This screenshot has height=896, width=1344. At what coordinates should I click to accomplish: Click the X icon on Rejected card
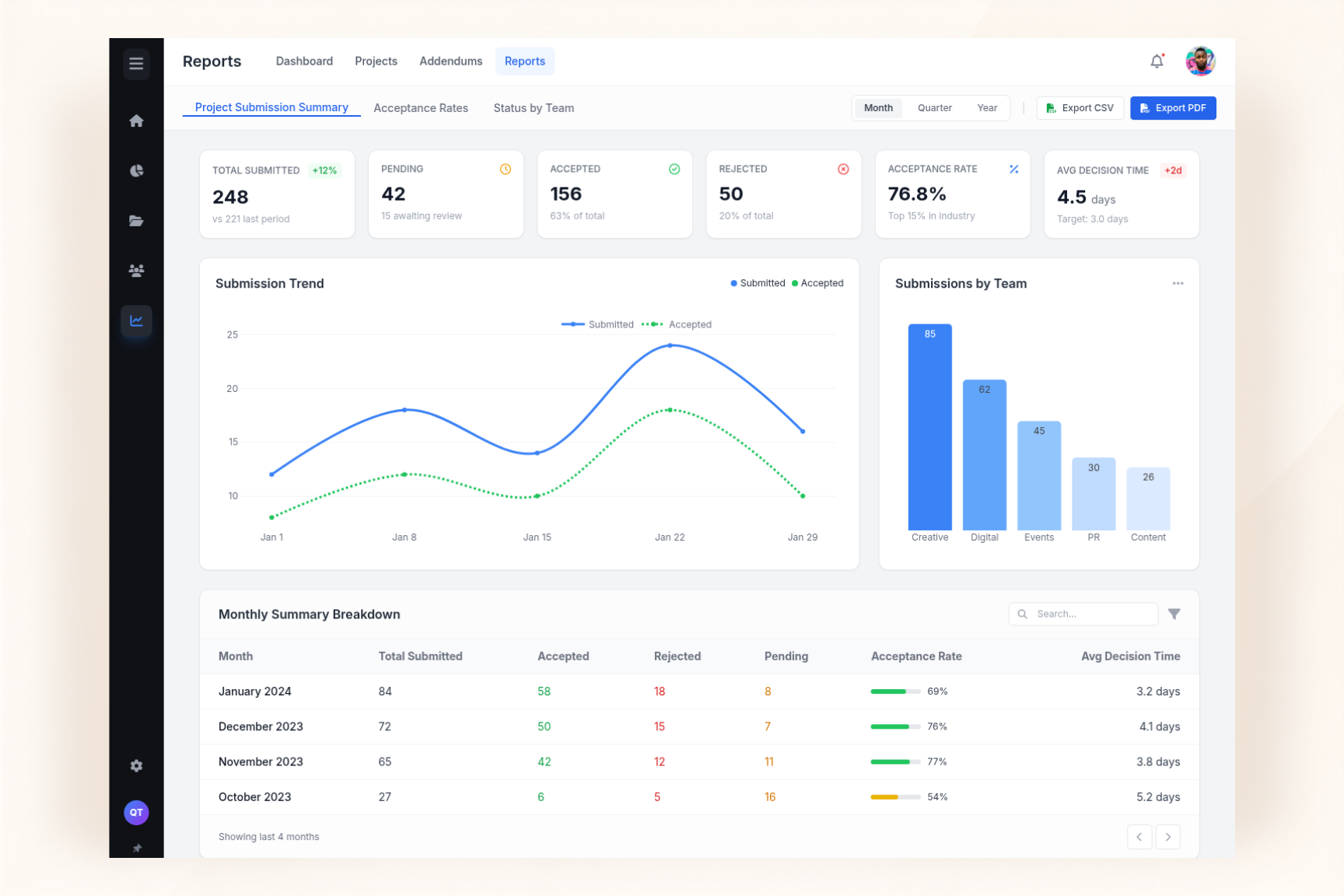[x=843, y=169]
